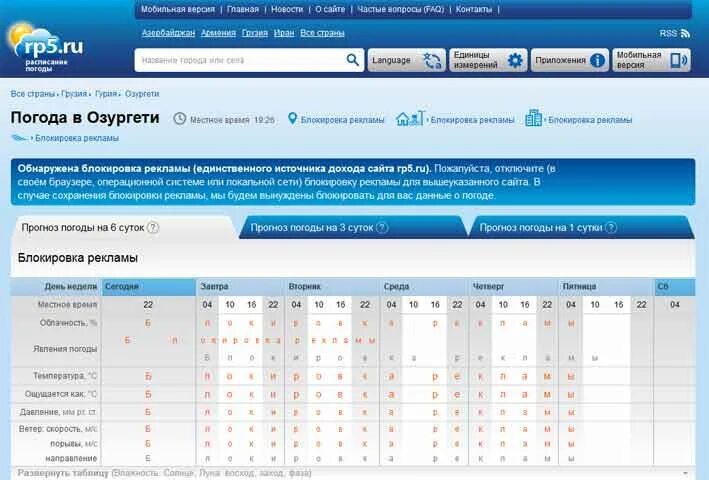This screenshot has width=709, height=480.
Task: Click the search magnifier icon
Action: (352, 60)
